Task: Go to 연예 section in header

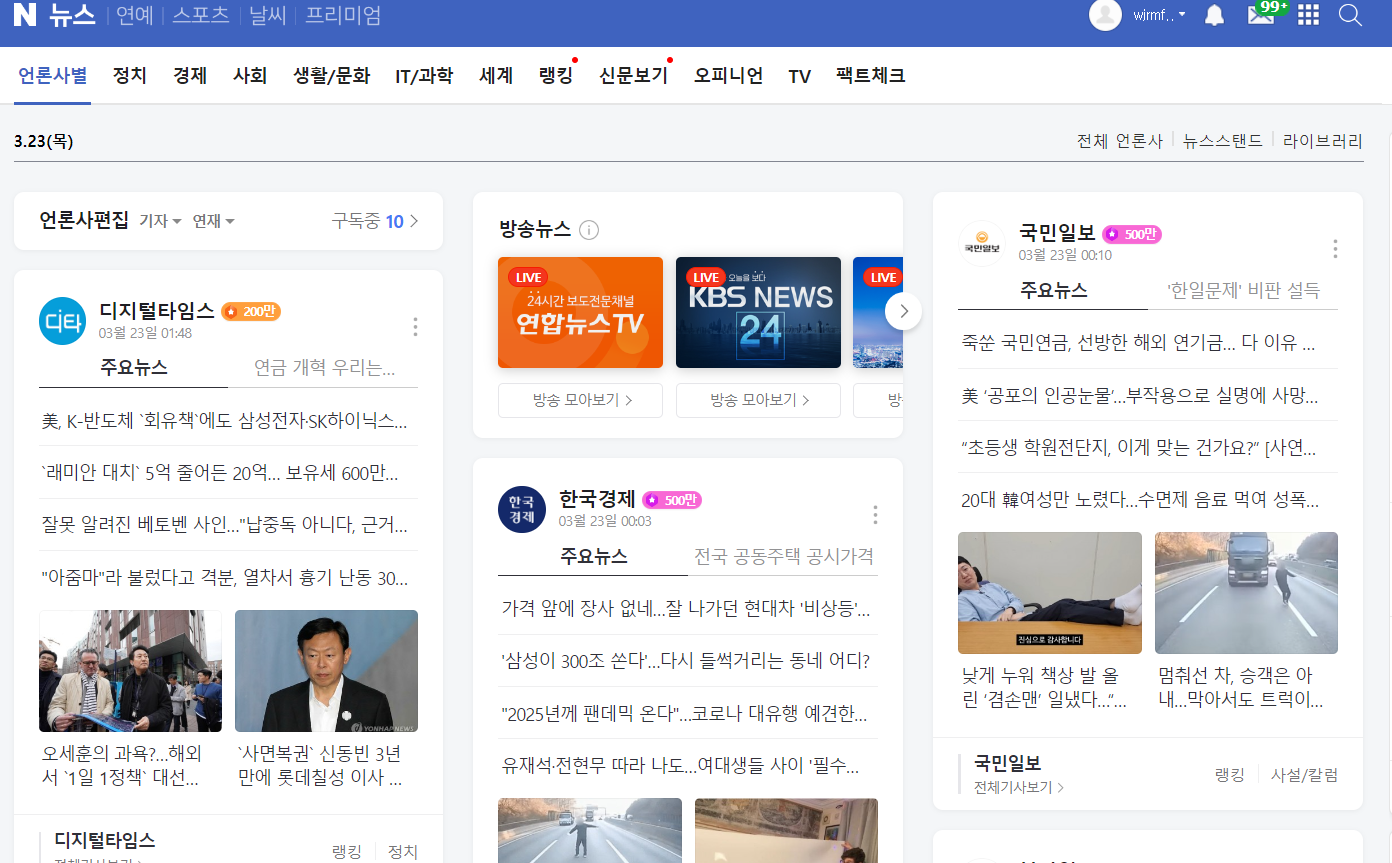Action: (x=135, y=15)
